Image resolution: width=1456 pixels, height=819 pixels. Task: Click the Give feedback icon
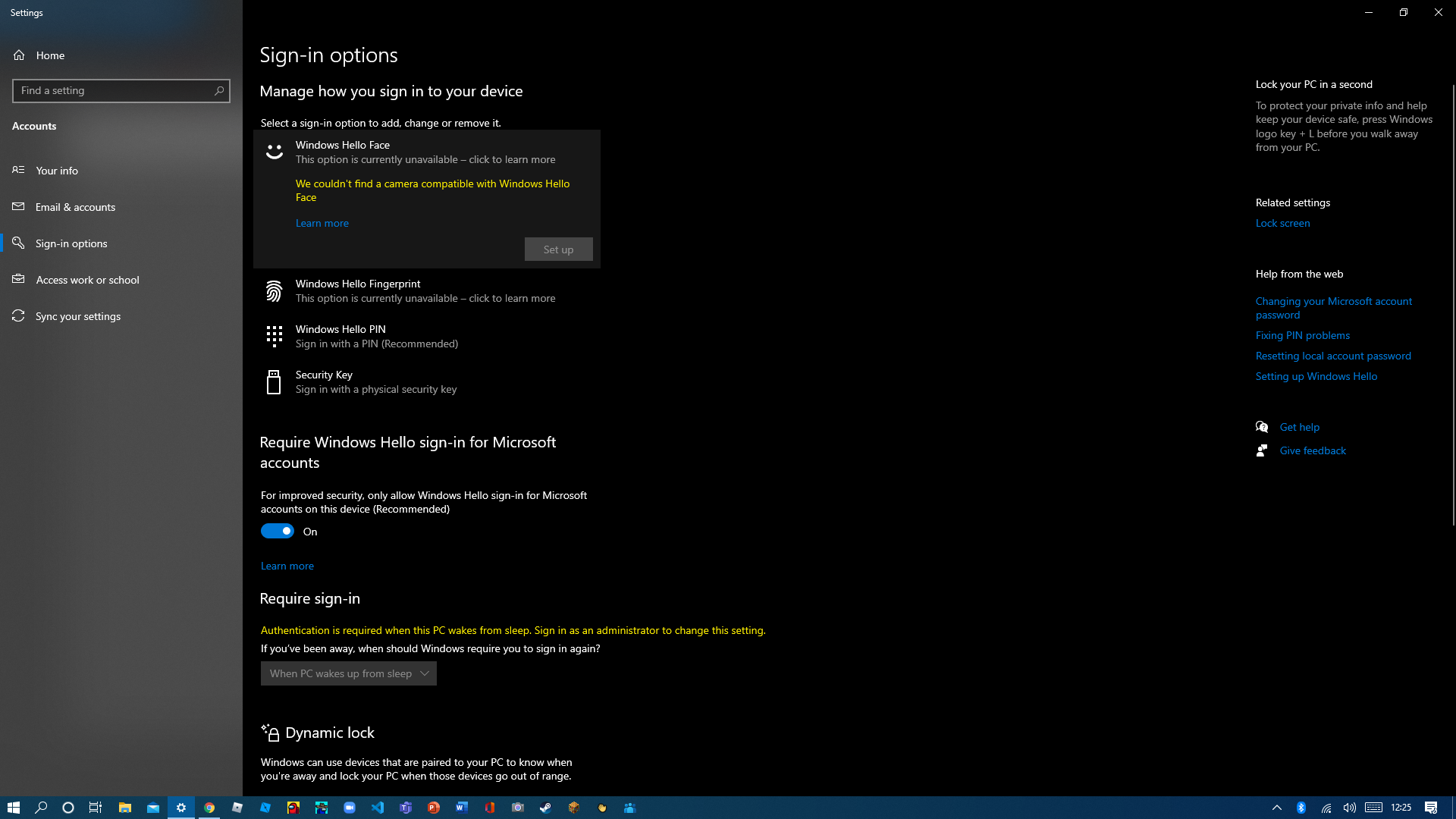pos(1262,450)
